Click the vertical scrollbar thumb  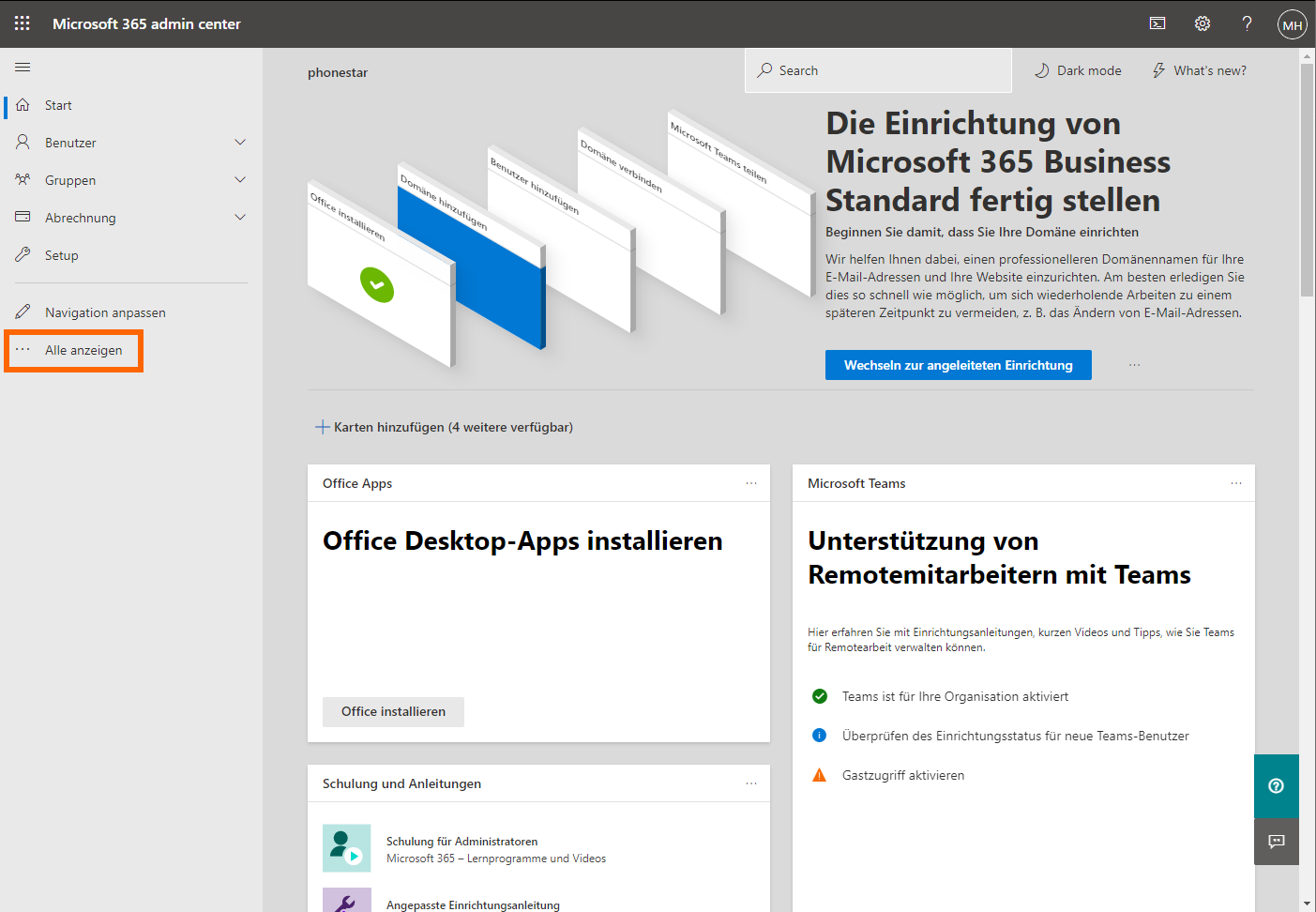pyautogui.click(x=1308, y=179)
